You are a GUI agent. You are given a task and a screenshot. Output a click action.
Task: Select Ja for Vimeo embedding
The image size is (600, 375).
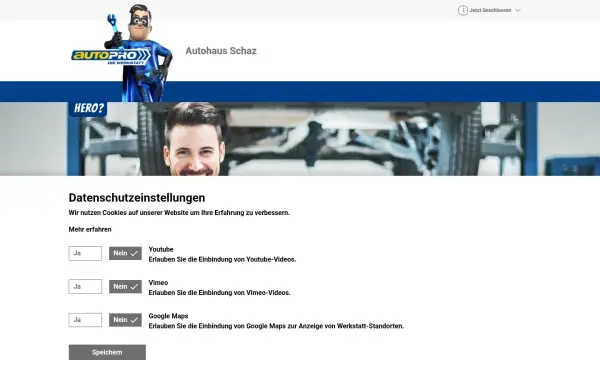click(85, 287)
